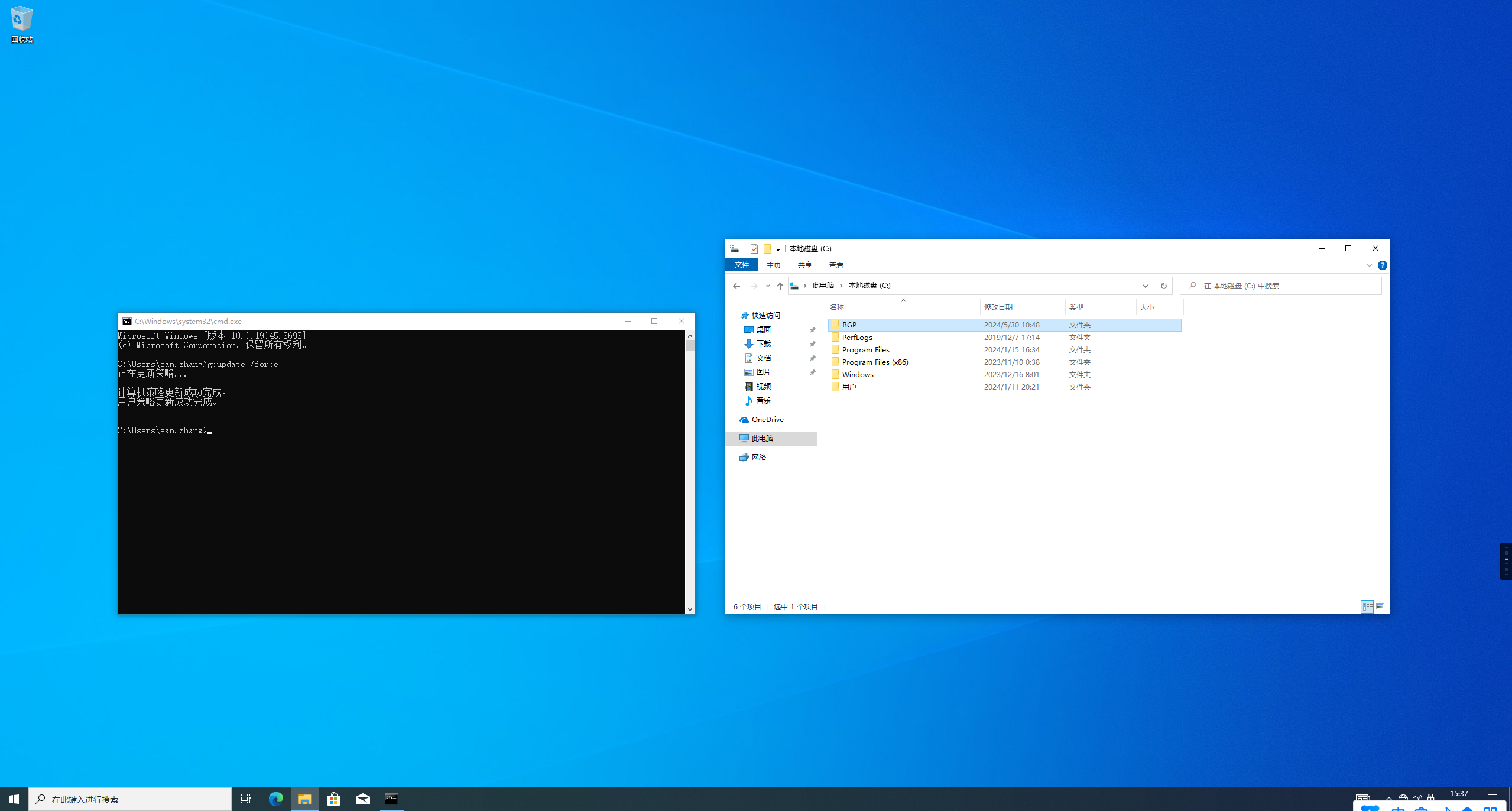The height and width of the screenshot is (811, 1512).
Task: Open File Explorer taskbar icon
Action: [304, 799]
